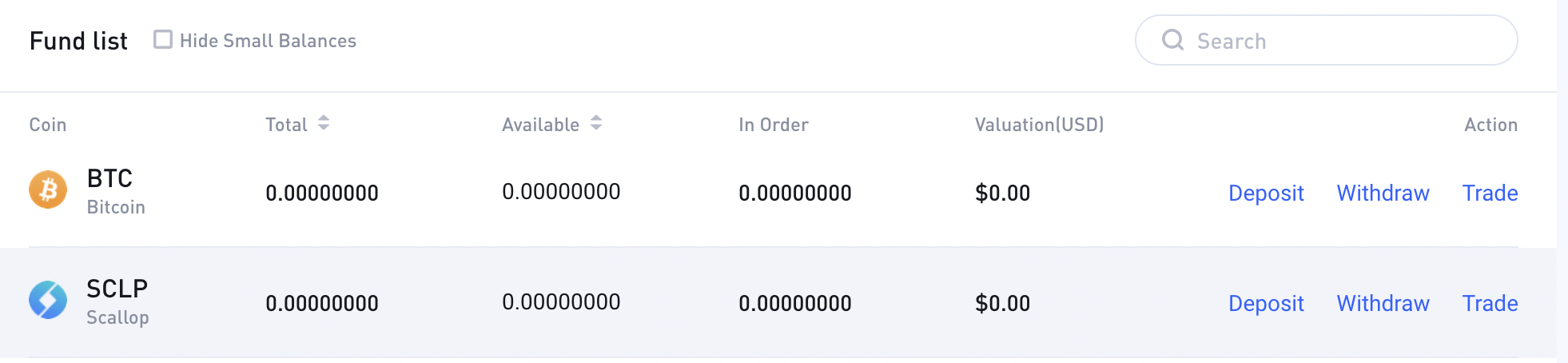Image resolution: width=1568 pixels, height=363 pixels.
Task: Sort by Available using the arrows icon
Action: [x=596, y=123]
